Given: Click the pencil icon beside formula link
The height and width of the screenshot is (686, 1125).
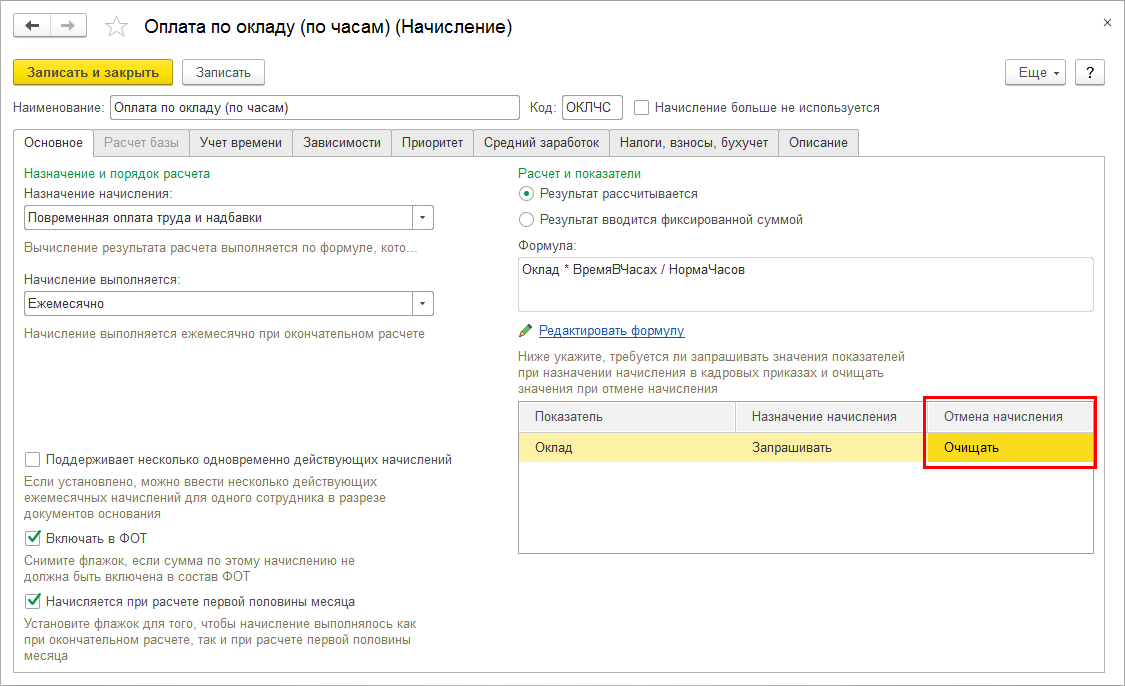Looking at the screenshot, I should [526, 331].
